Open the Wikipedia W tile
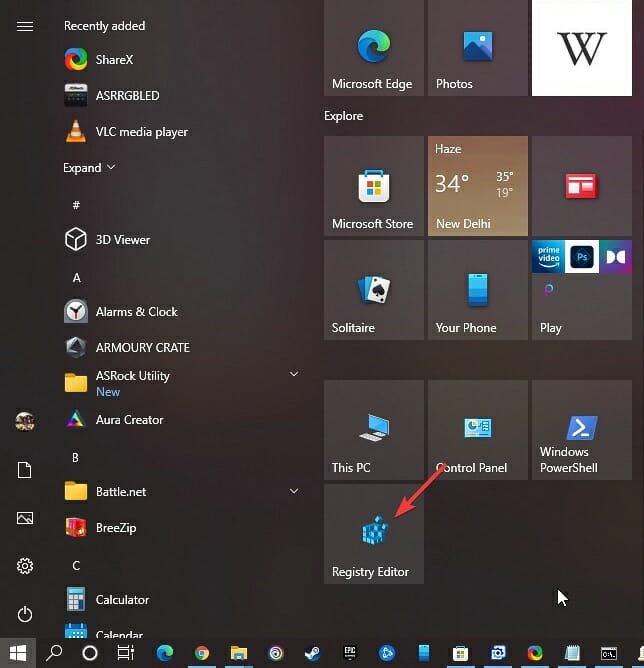Viewport: 644px width, 668px height. pyautogui.click(x=582, y=47)
